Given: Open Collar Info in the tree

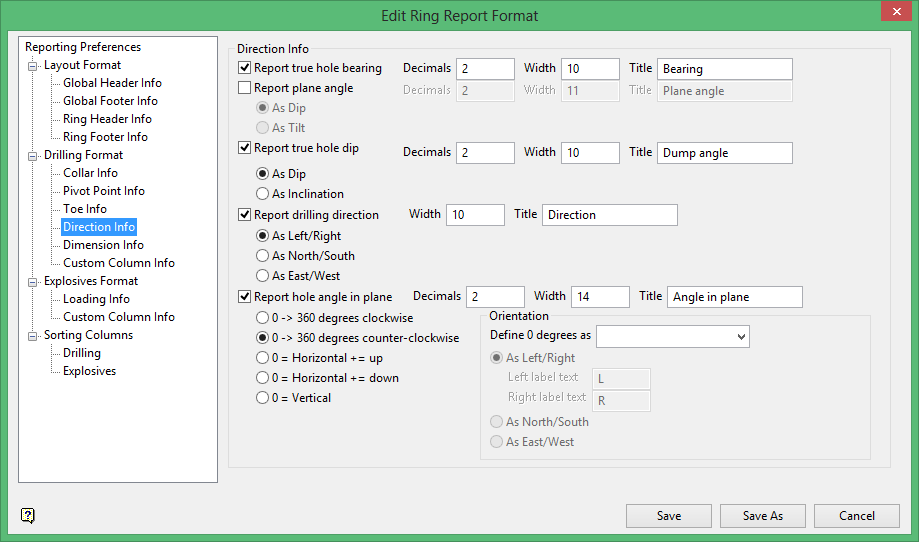Looking at the screenshot, I should (x=90, y=173).
